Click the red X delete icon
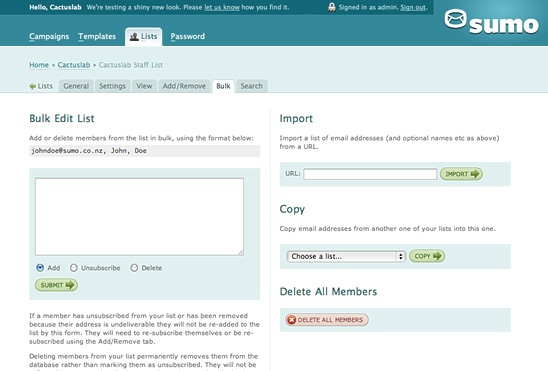 click(x=291, y=320)
